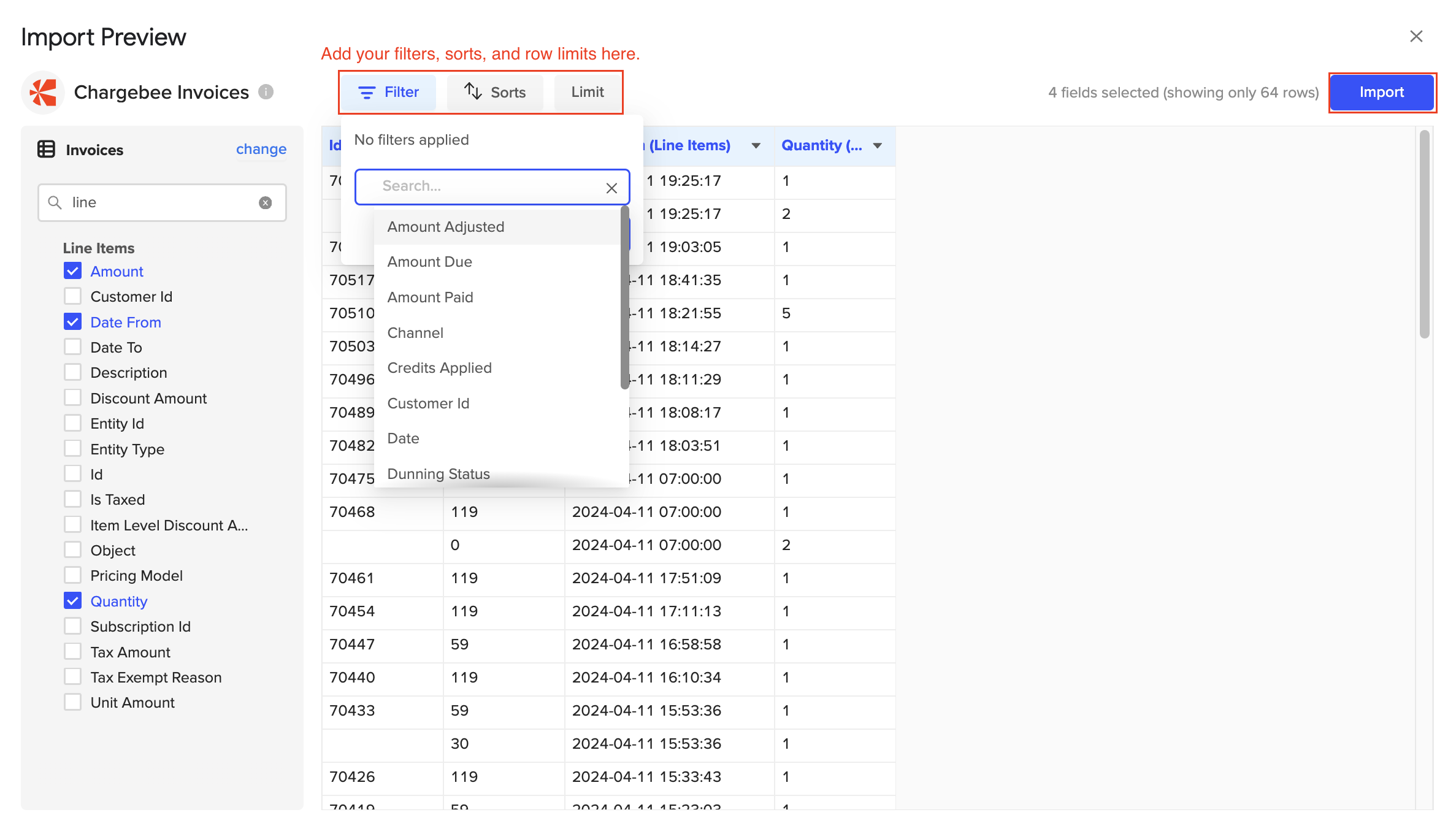Click the Line Items group heading
The height and width of the screenshot is (834, 1456).
coord(99,248)
